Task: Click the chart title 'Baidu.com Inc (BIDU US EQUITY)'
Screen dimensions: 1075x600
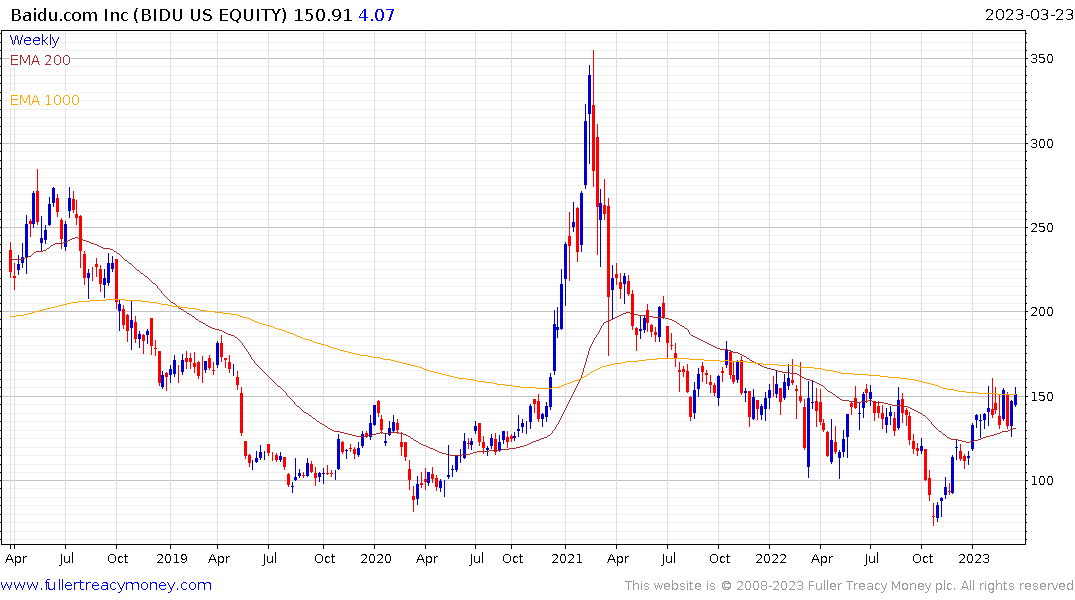Action: click(149, 15)
